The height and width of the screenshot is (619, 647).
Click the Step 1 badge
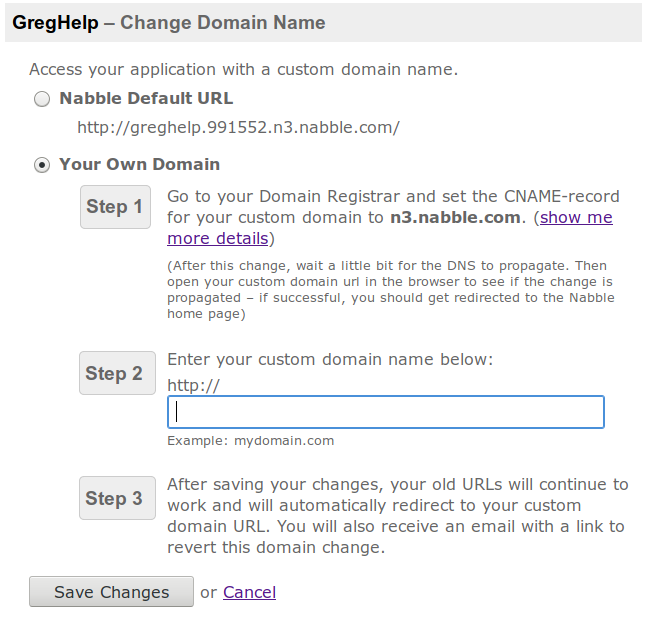click(115, 207)
